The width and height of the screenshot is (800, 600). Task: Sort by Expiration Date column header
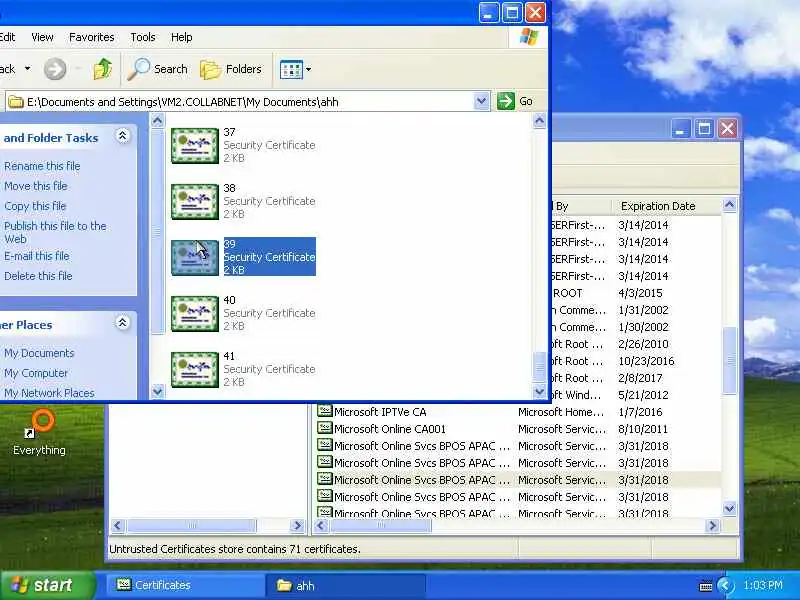665,206
